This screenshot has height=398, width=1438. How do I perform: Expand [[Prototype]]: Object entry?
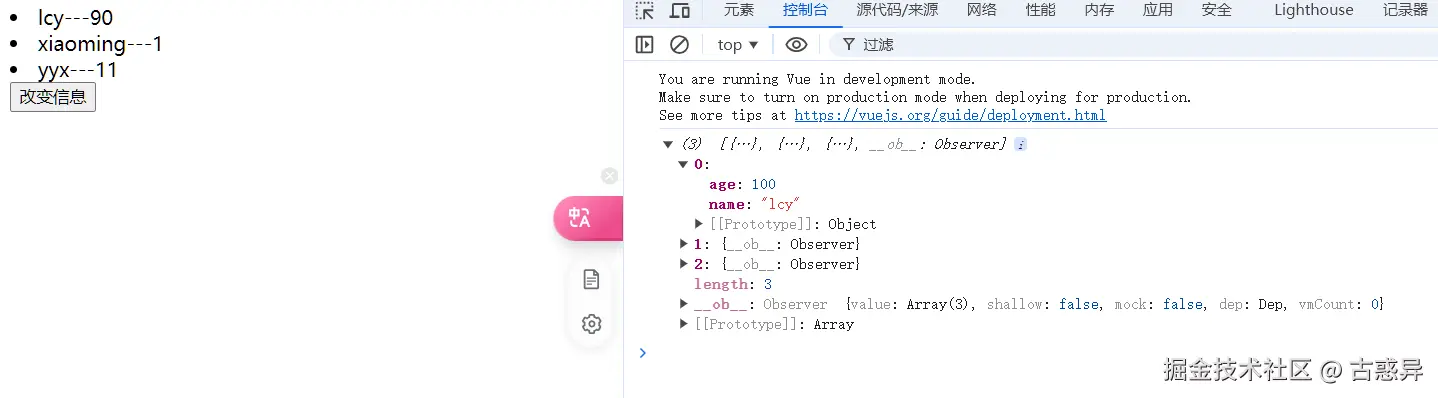[x=699, y=224]
